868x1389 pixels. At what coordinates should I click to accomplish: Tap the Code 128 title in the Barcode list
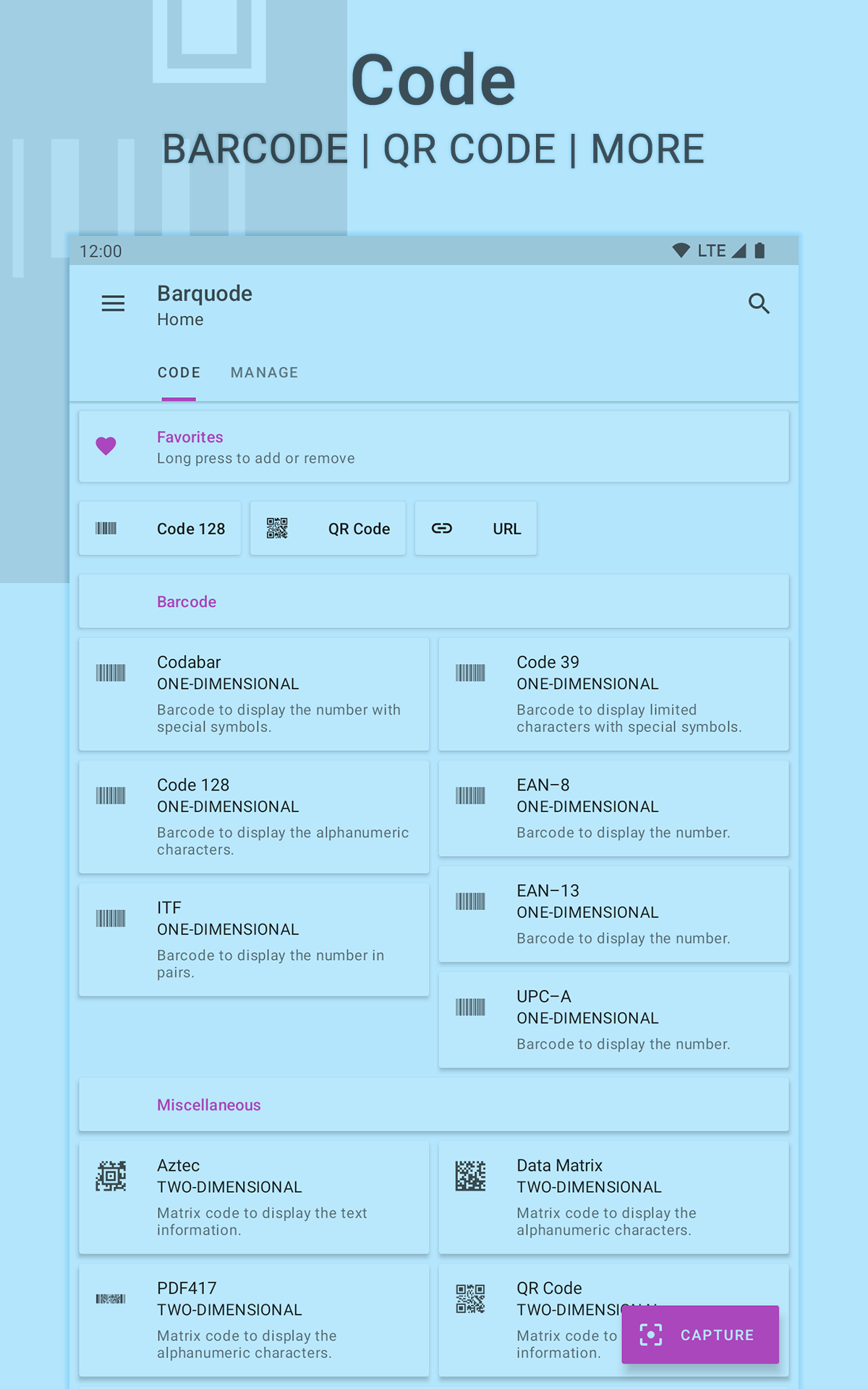point(193,785)
